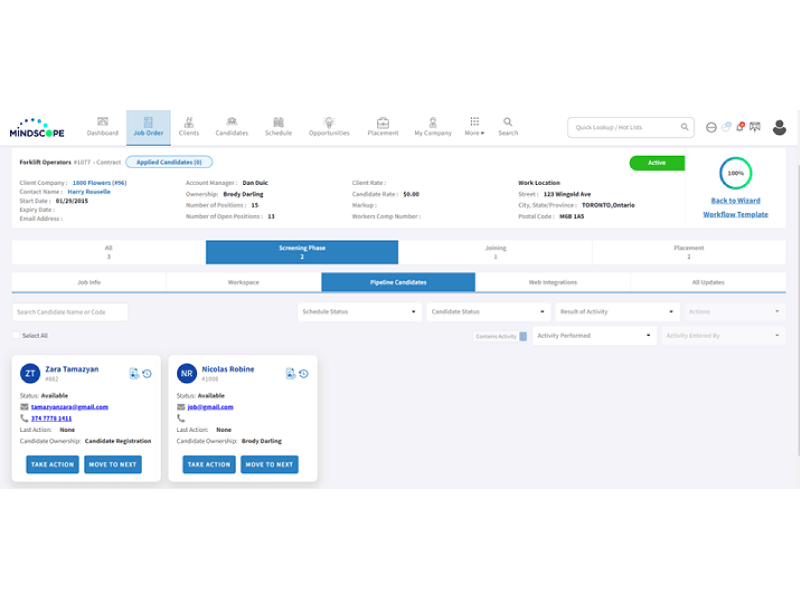Image resolution: width=800 pixels, height=599 pixels.
Task: Click the user profile avatar icon
Action: tap(780, 127)
